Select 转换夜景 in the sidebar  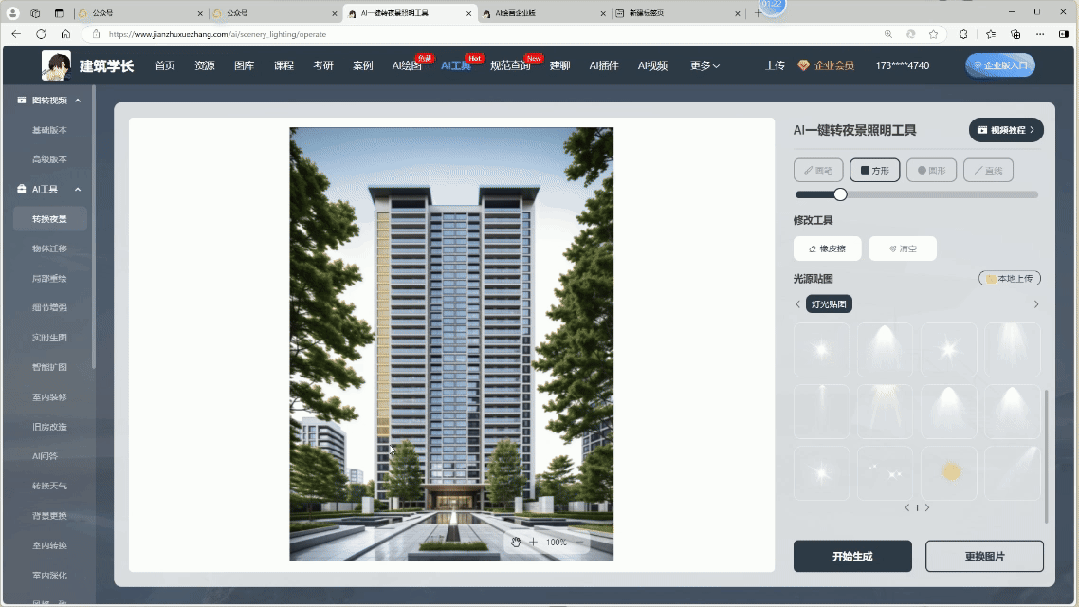pos(49,219)
